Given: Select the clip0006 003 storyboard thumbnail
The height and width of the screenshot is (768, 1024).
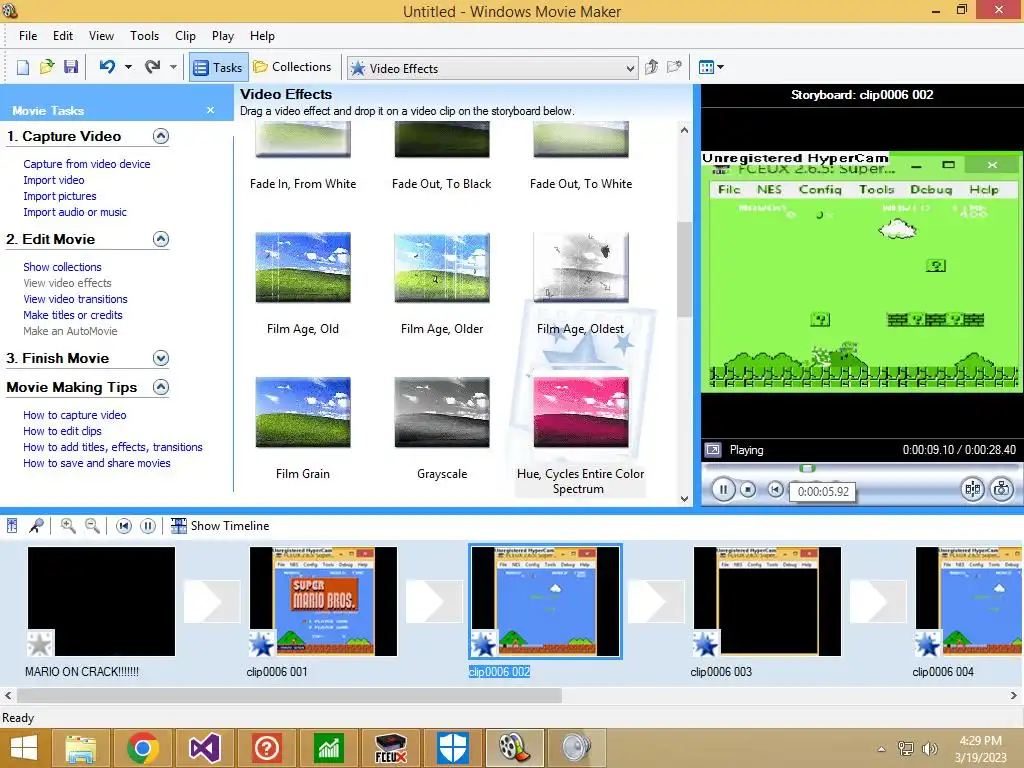Looking at the screenshot, I should pyautogui.click(x=767, y=601).
